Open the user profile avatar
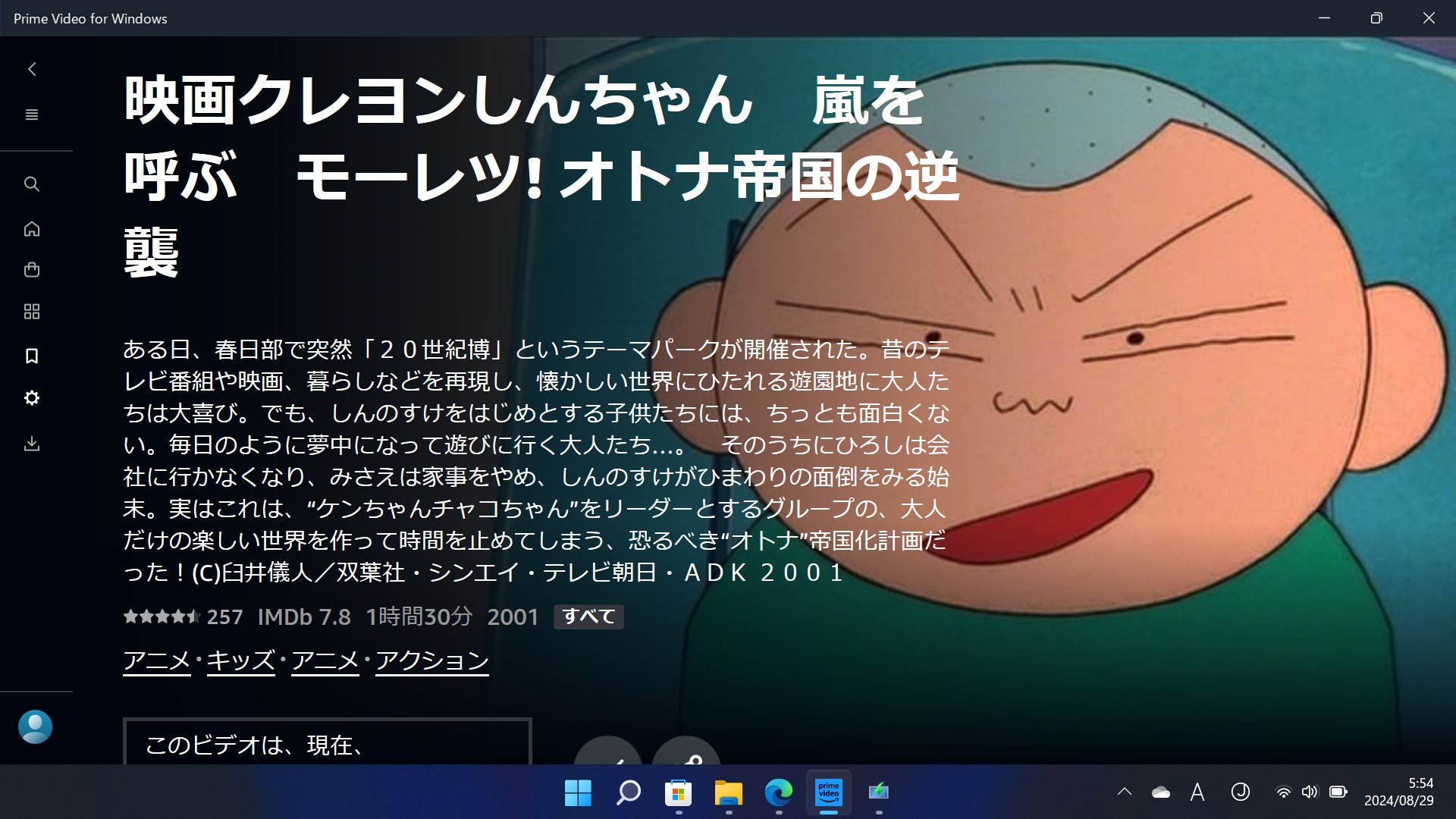 coord(35,726)
